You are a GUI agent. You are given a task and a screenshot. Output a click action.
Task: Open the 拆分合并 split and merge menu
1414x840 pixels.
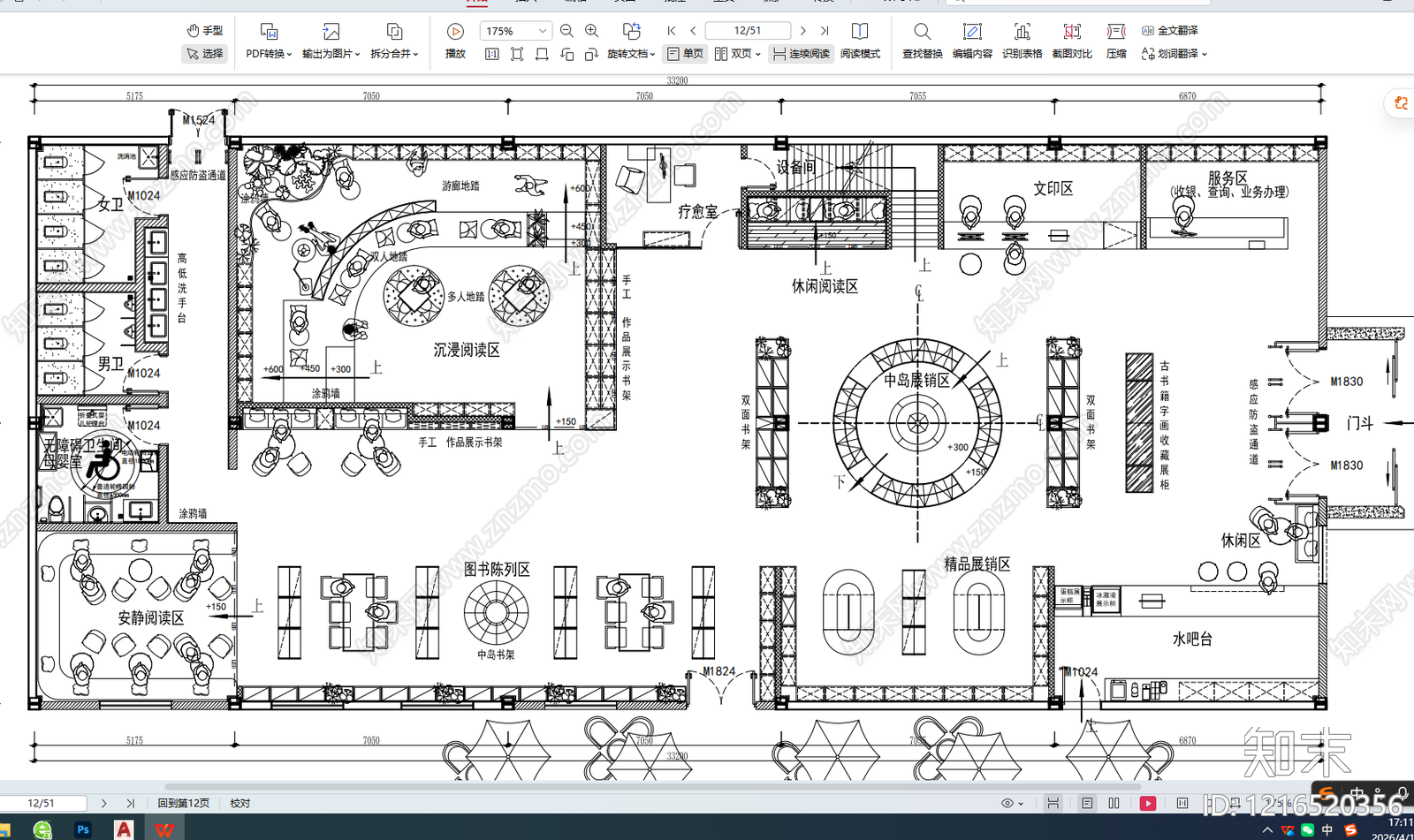394,54
